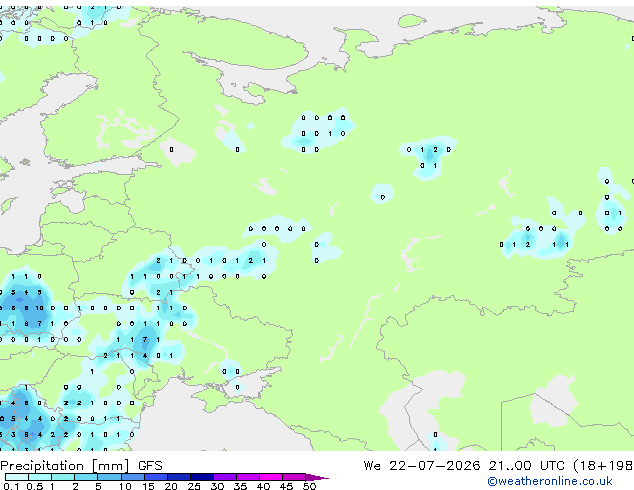The height and width of the screenshot is (490, 634).
Task: Pick the 0.1–0.5 mm palest legend swatch
Action: pyautogui.click(x=17, y=477)
